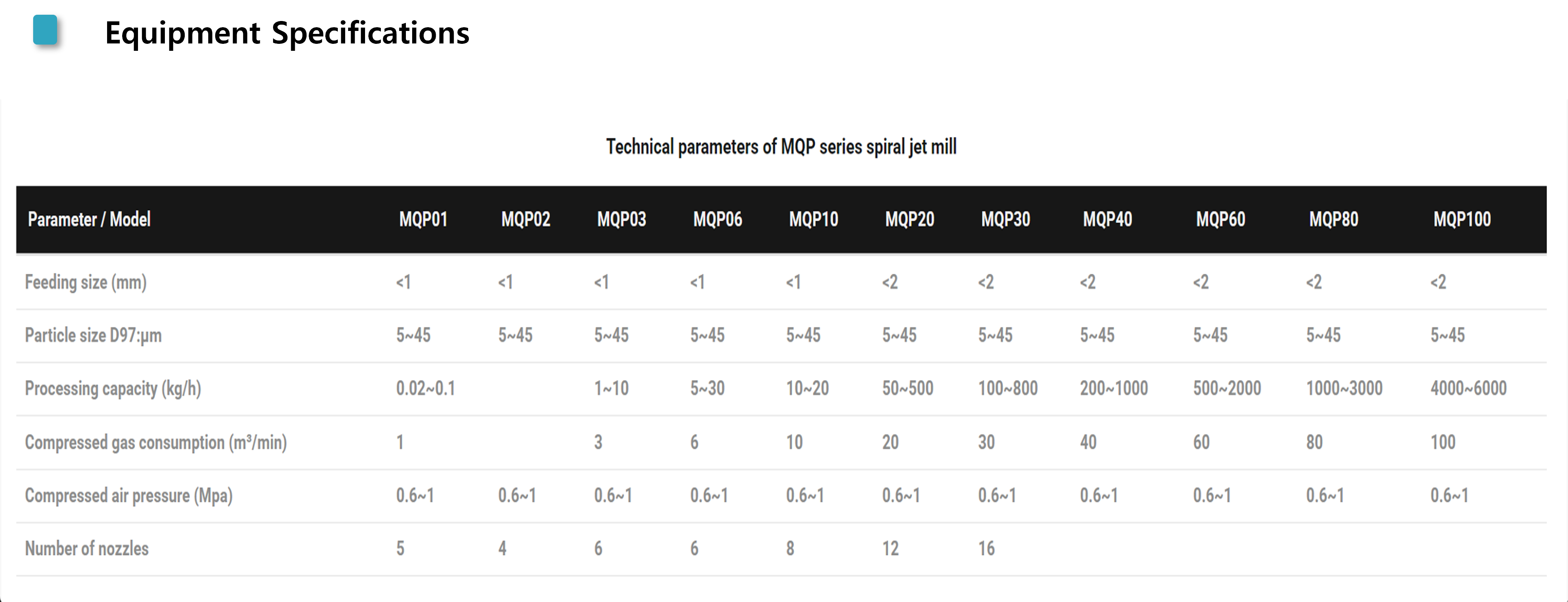Click the Compressed gas consumption row label

pos(156,442)
